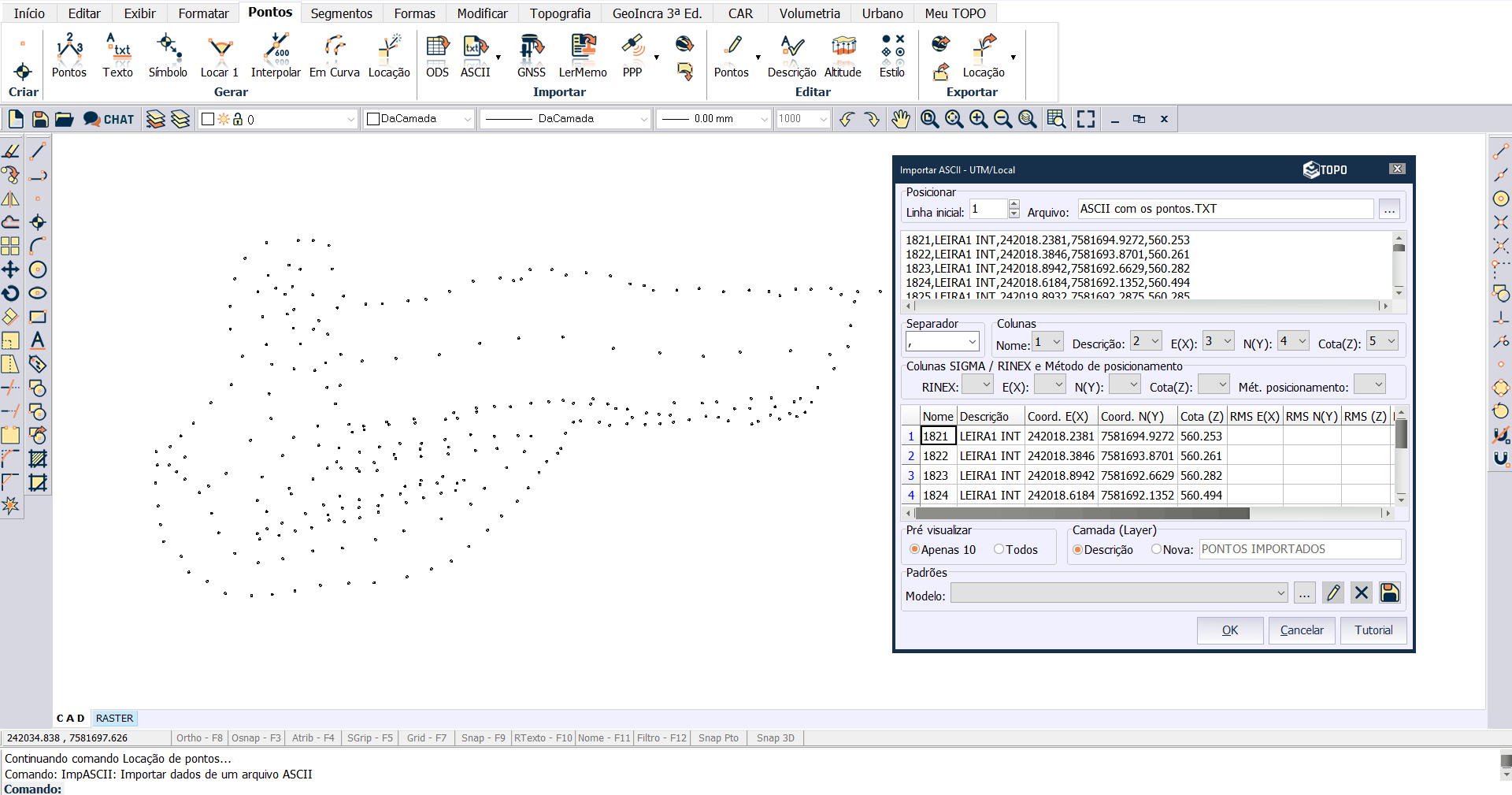Open Estilo point style tool
The width and height of the screenshot is (1512, 795).
tap(892, 56)
